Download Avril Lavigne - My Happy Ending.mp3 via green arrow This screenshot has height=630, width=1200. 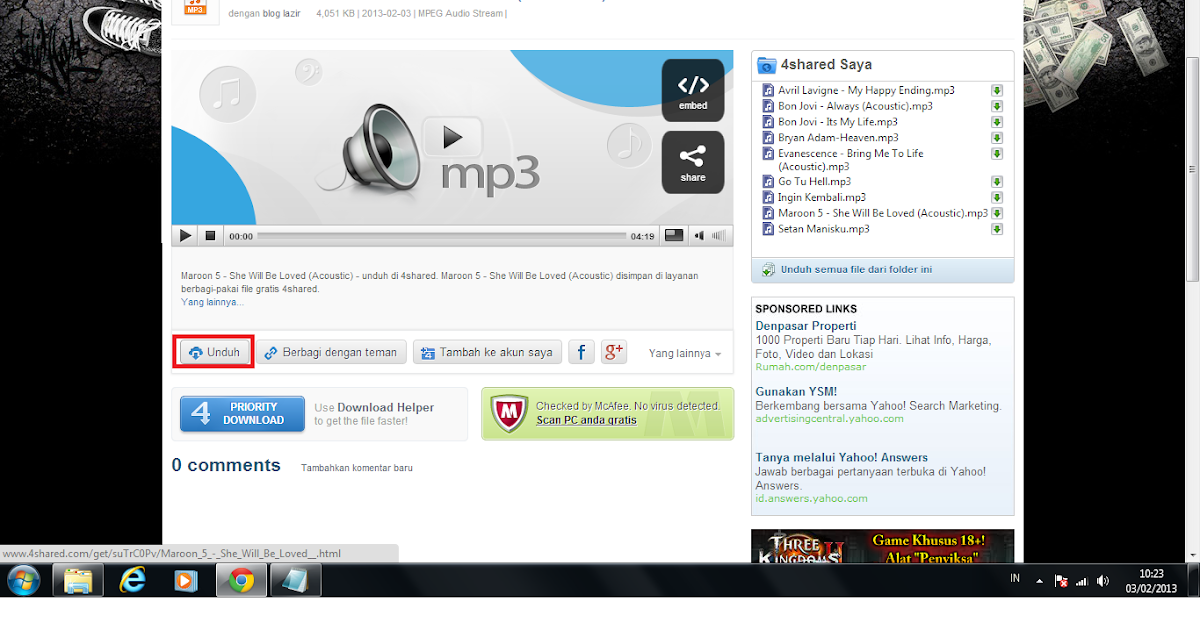tap(997, 90)
